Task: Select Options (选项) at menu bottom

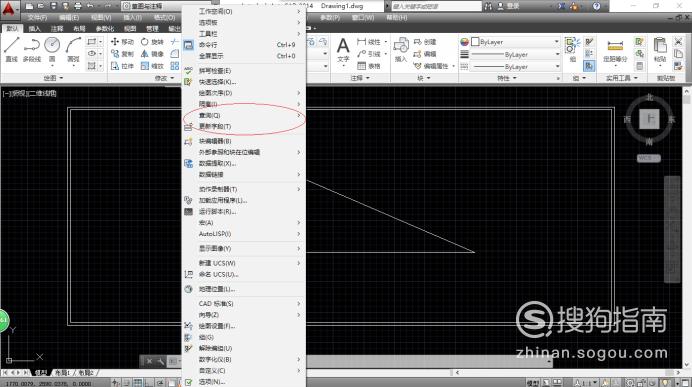Action: click(x=244, y=382)
